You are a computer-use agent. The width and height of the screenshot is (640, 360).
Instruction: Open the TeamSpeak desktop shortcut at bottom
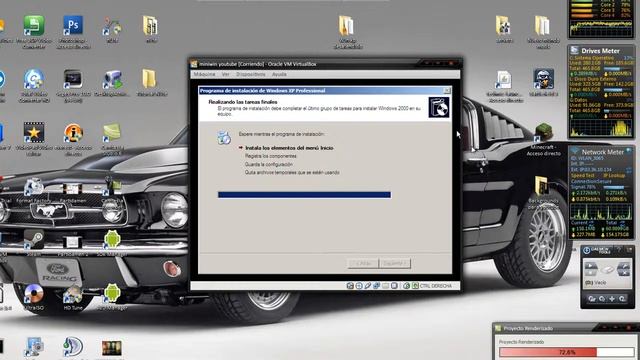click(x=73, y=348)
